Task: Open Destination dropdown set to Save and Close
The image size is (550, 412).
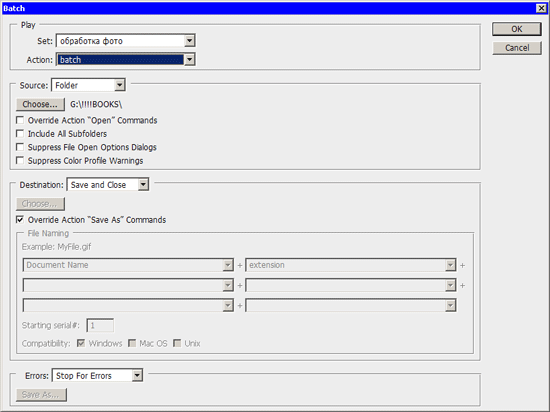Action: click(x=108, y=185)
